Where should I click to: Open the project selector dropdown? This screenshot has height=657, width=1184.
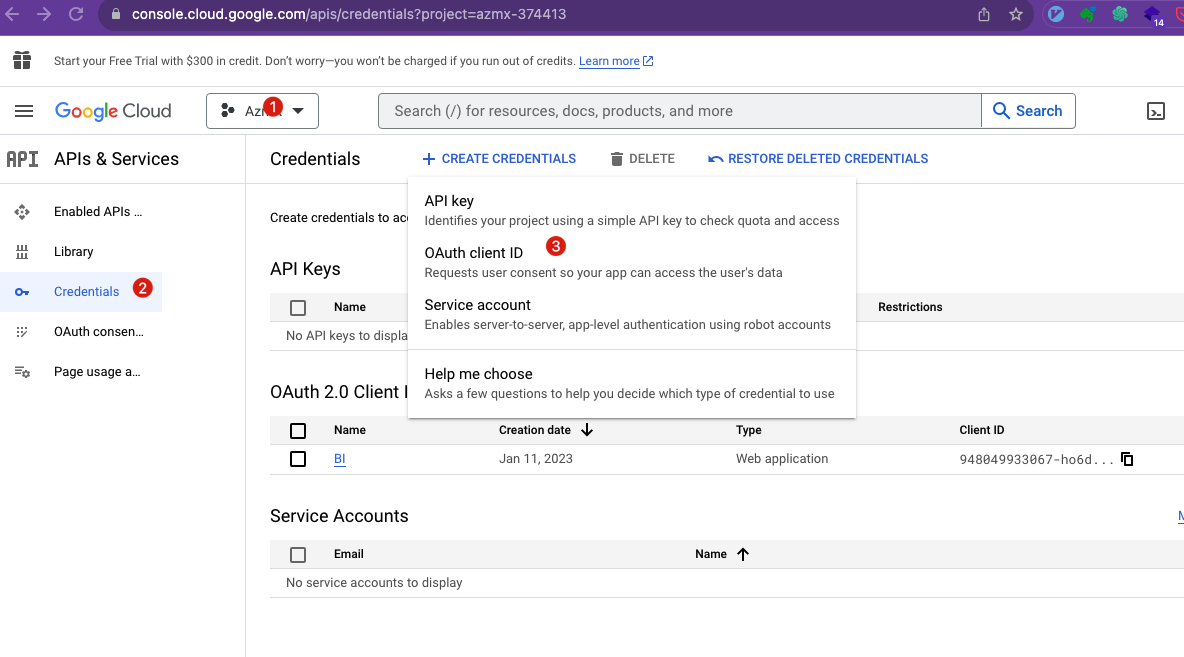262,111
